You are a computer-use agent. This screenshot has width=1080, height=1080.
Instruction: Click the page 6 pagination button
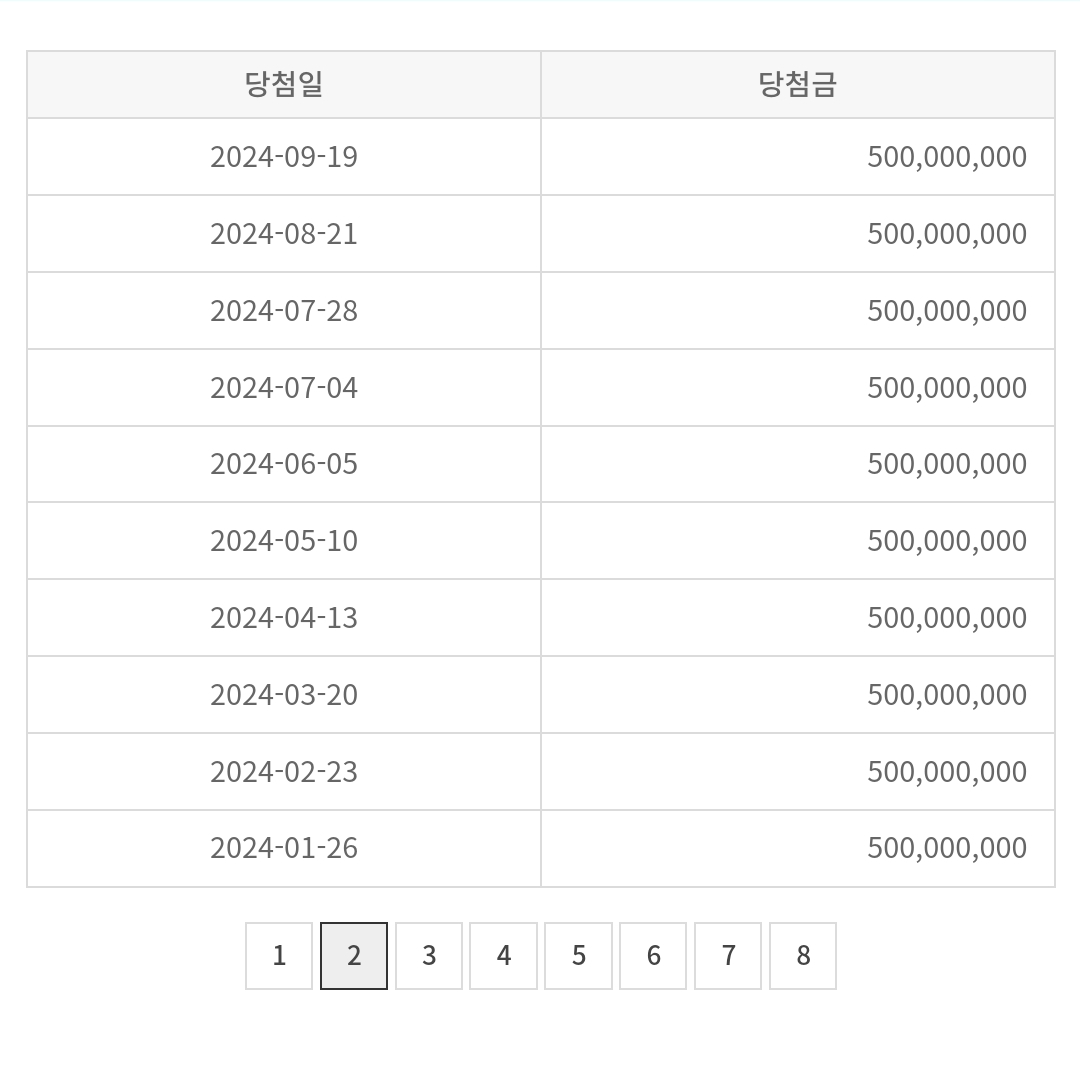pos(653,956)
